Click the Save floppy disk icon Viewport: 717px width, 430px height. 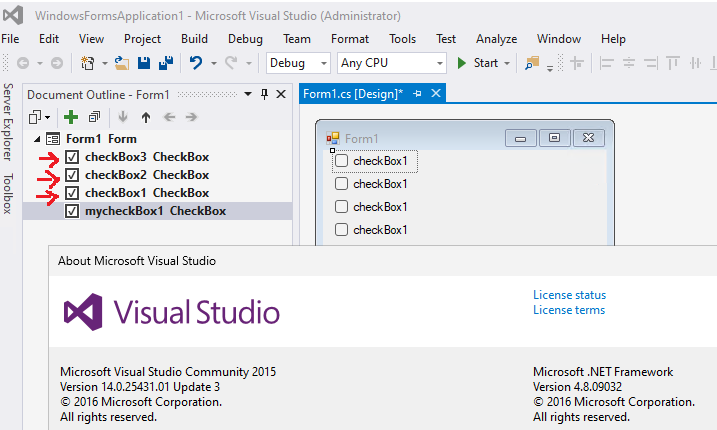click(x=144, y=63)
